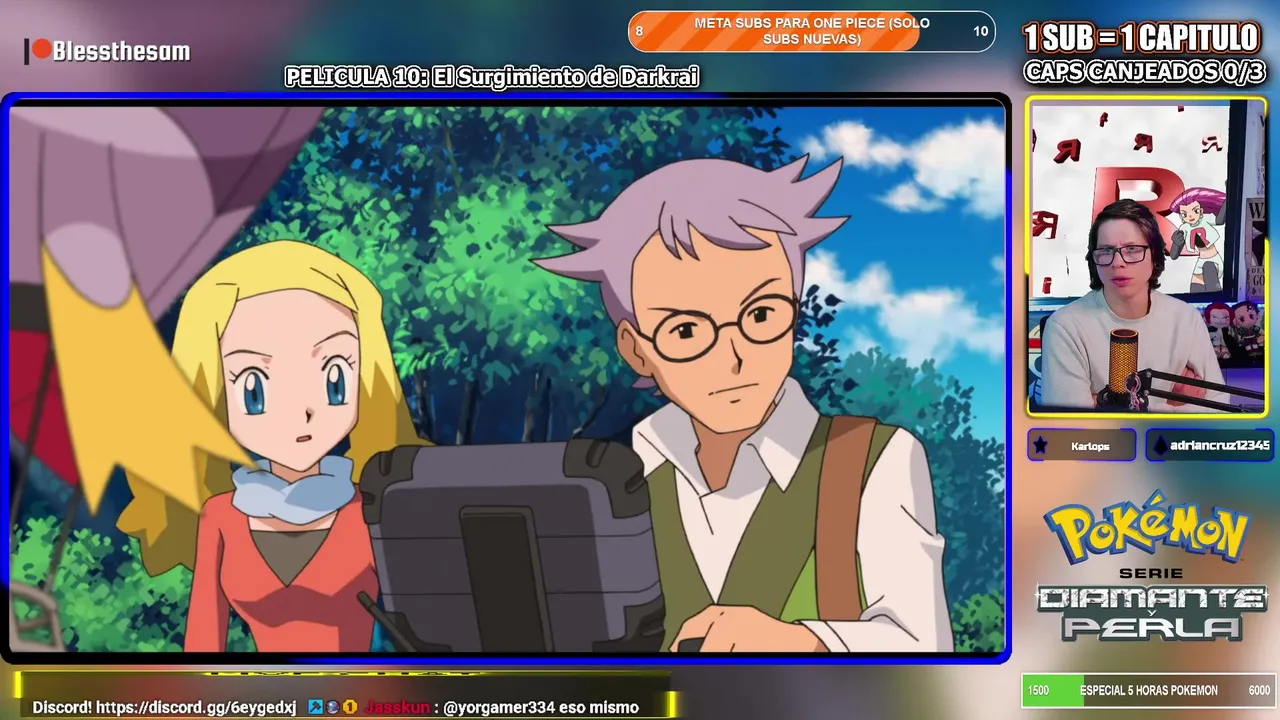This screenshot has height=720, width=1280.
Task: Click the ESPECIAL 5 HORAS POKEMON progress bar
Action: [1149, 690]
